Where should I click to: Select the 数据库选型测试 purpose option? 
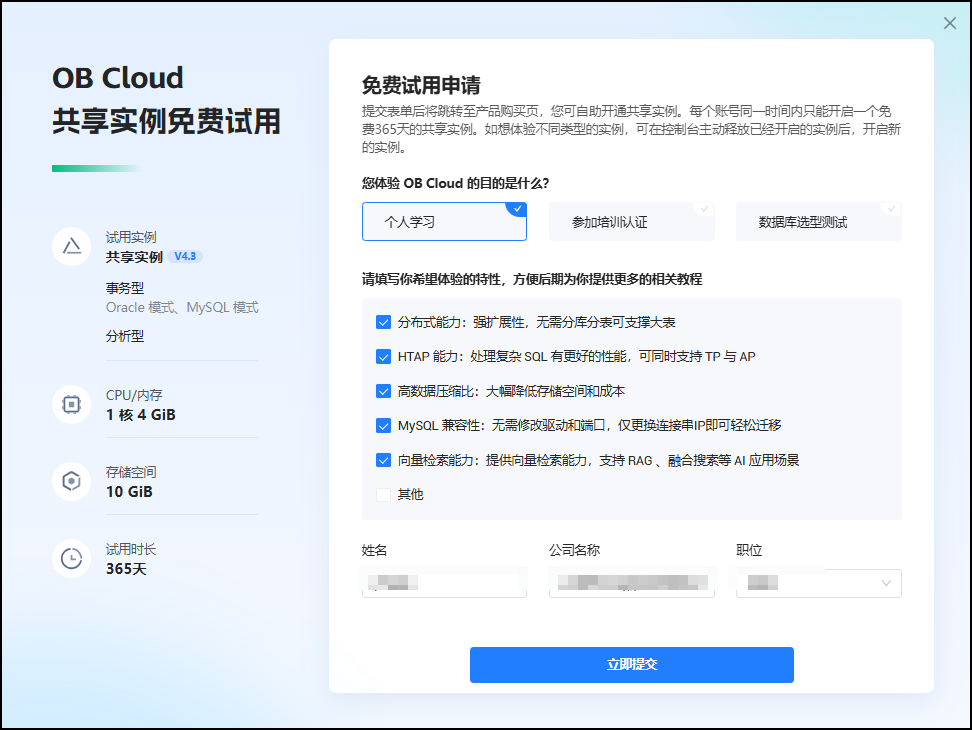pos(818,222)
